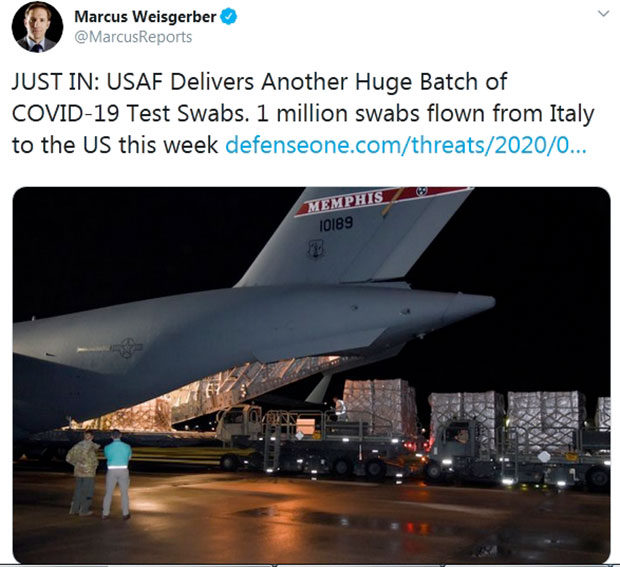The height and width of the screenshot is (567, 620).
Task: Click the Marcus Weisgerber display name
Action: point(145,17)
